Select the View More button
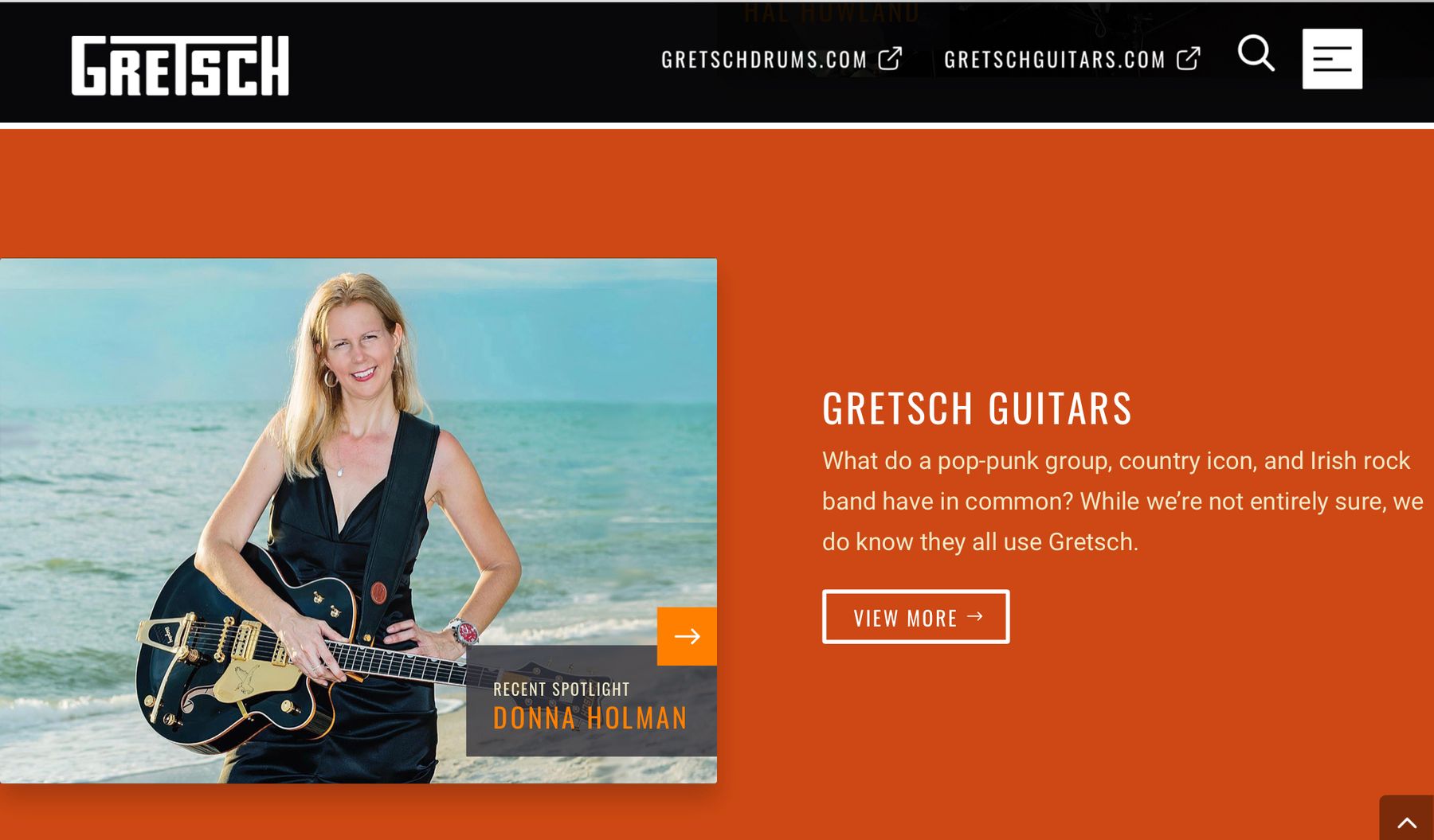Viewport: 1434px width, 840px height. click(x=916, y=617)
